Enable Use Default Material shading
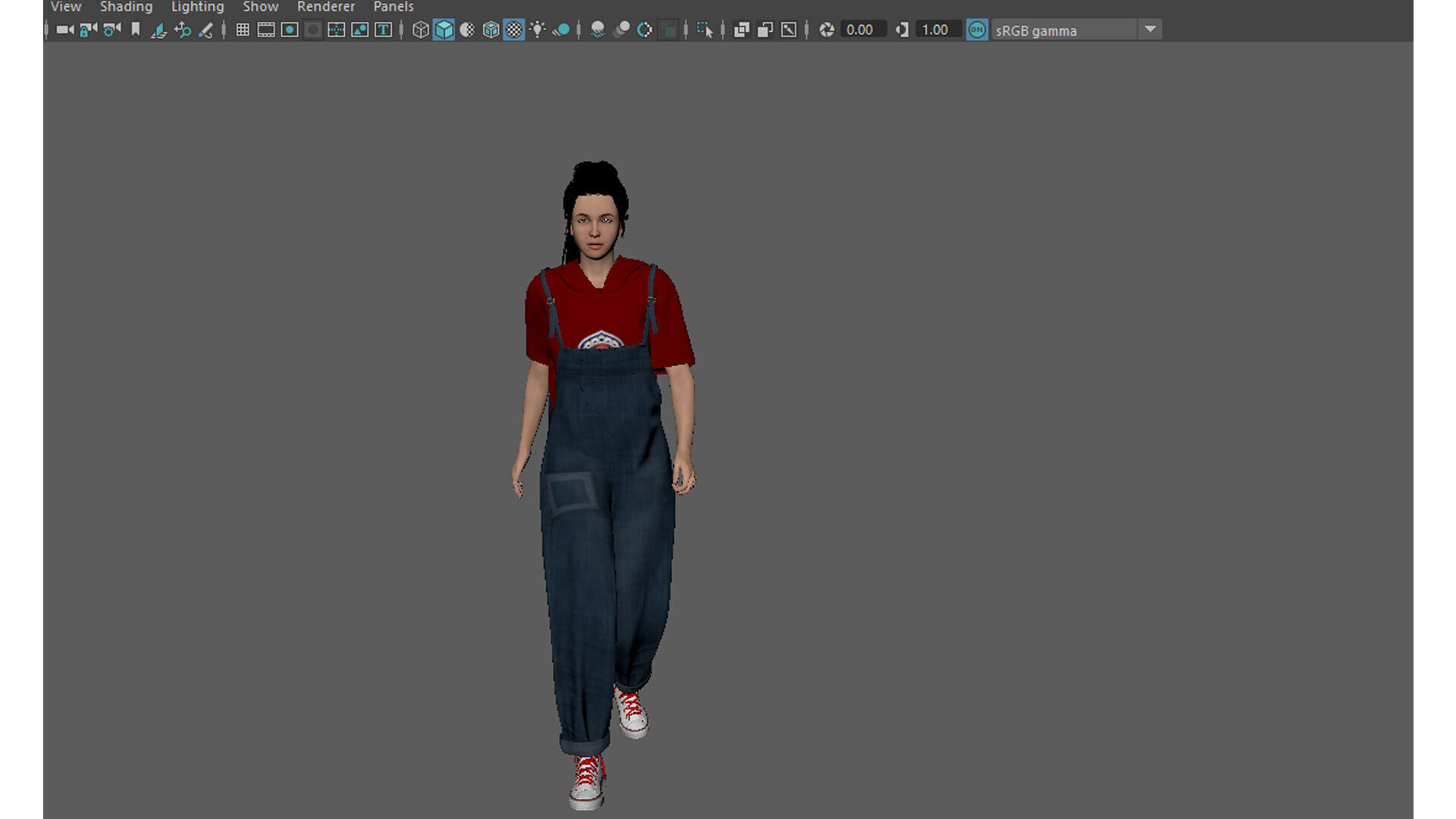This screenshot has height=819, width=1456. click(x=467, y=30)
